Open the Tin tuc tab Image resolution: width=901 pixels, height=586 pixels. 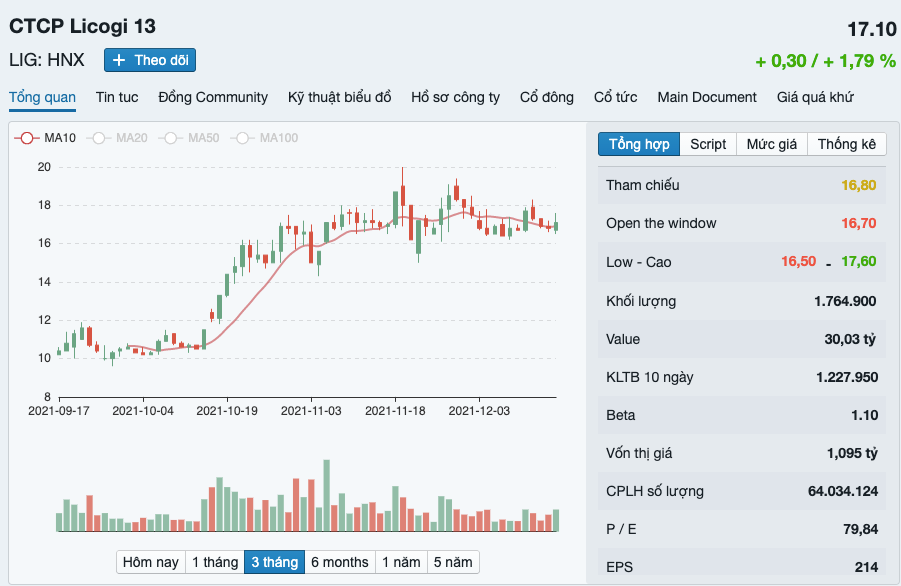[x=117, y=97]
